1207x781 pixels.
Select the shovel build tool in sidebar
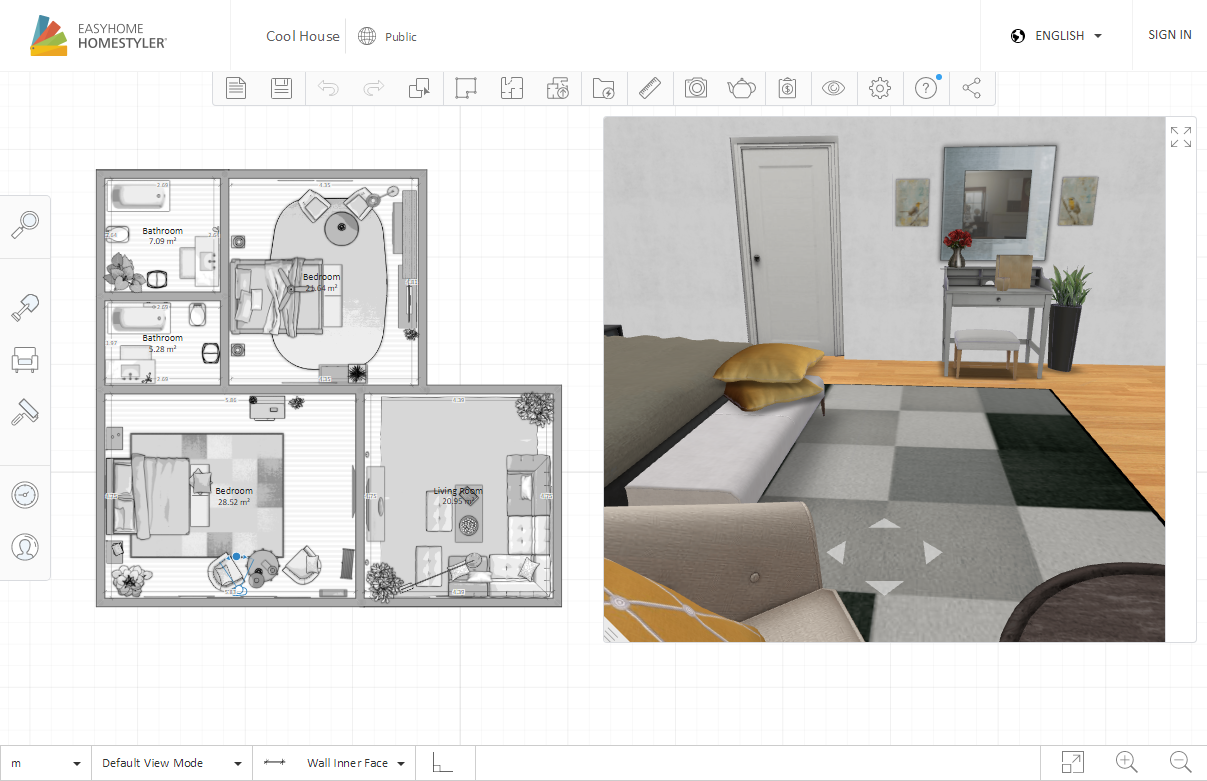[x=25, y=308]
